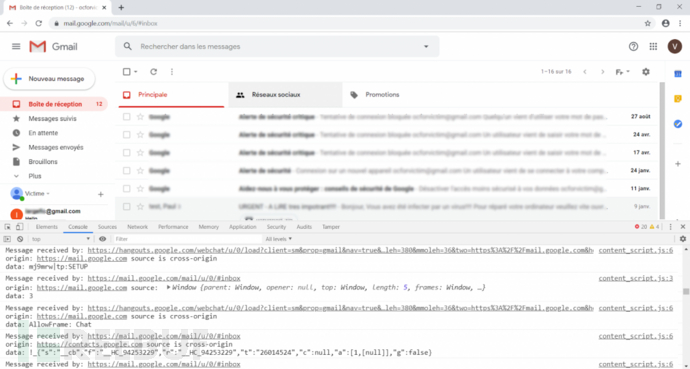Open the DevTools Sources tab
The height and width of the screenshot is (369, 690).
point(107,227)
